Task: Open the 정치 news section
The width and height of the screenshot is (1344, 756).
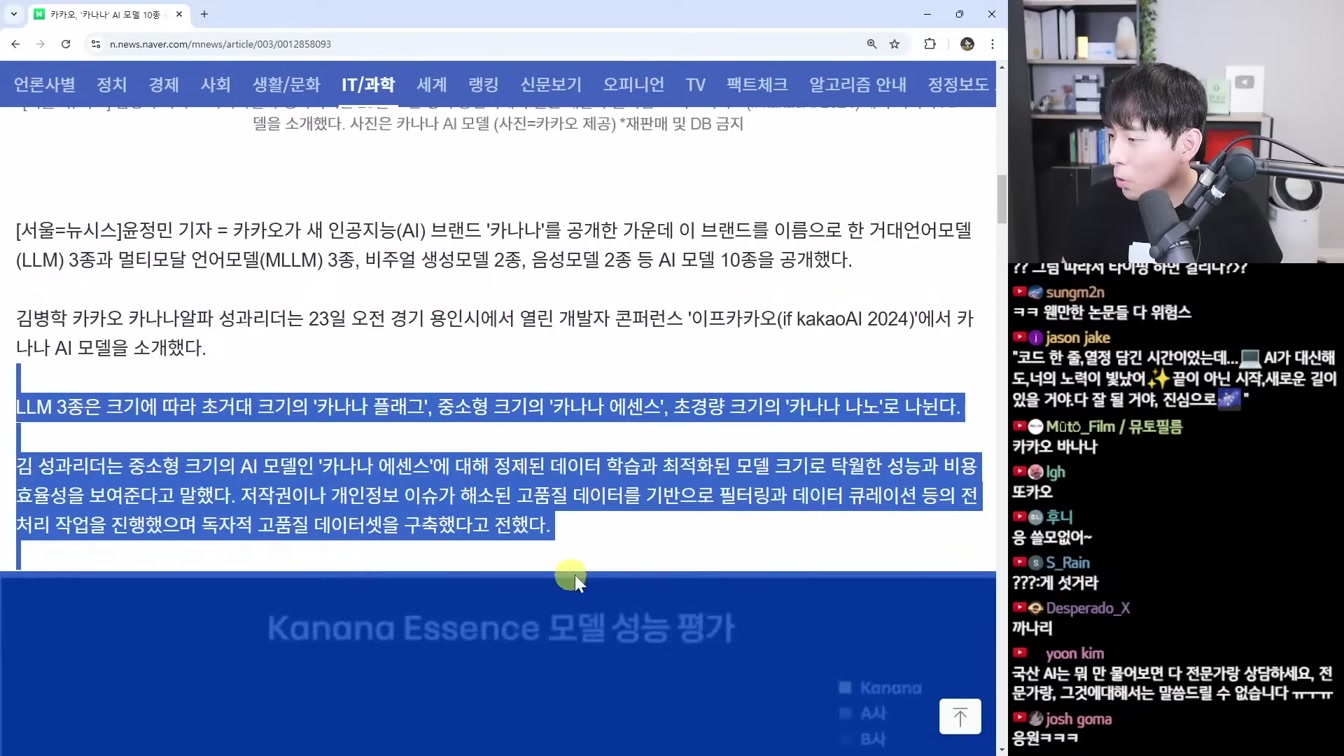Action: 112,85
